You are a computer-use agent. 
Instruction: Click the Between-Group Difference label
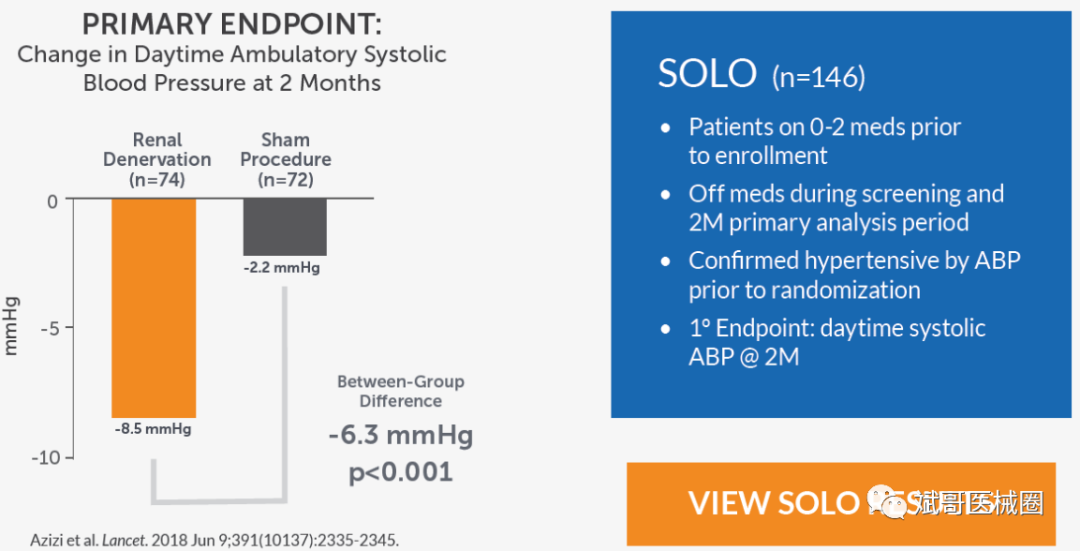[401, 391]
